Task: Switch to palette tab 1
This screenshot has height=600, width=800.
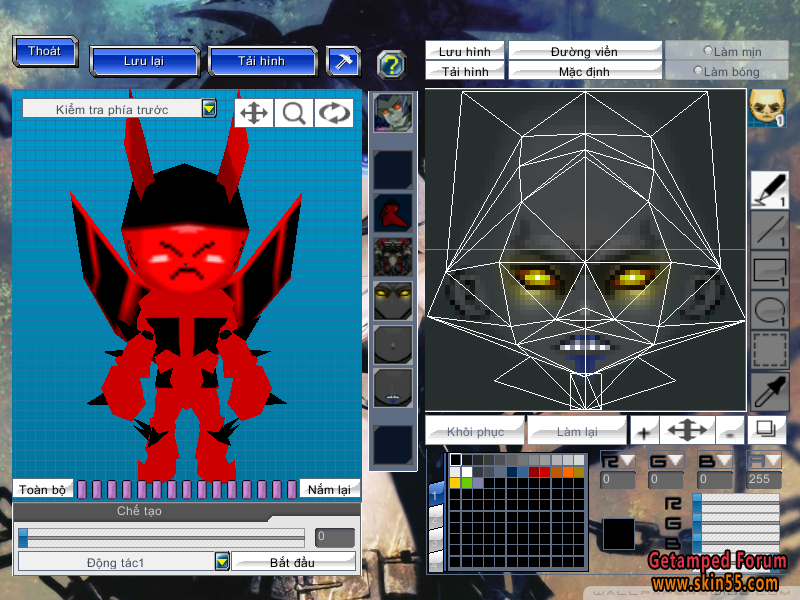Action: 436,494
